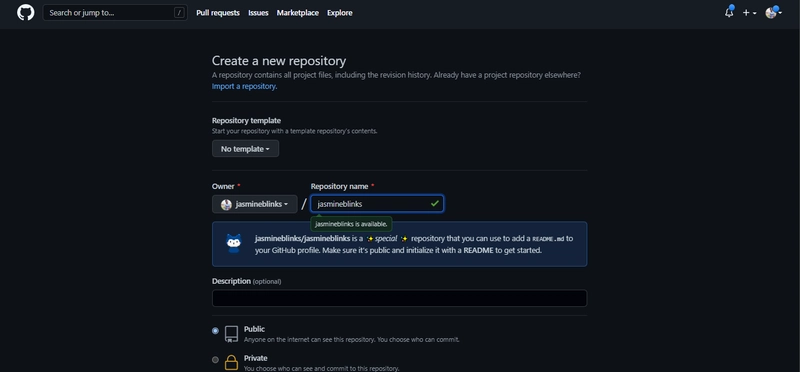
Task: Open Marketplace from the header
Action: pyautogui.click(x=297, y=13)
